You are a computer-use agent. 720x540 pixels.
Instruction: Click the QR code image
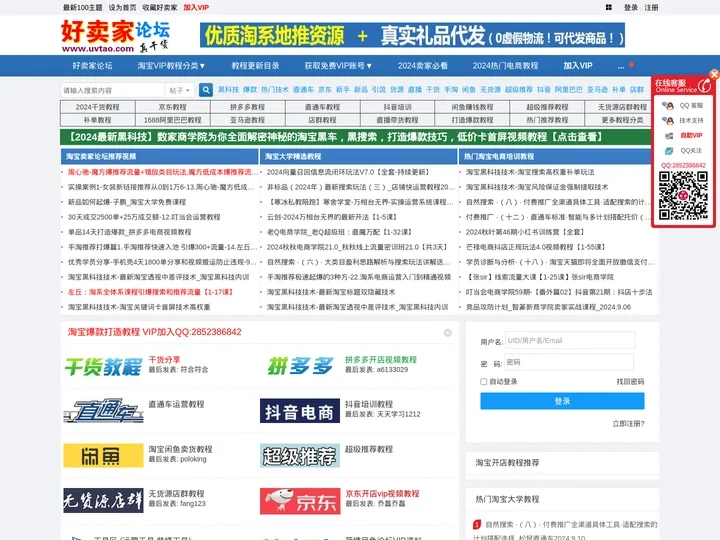click(x=683, y=195)
